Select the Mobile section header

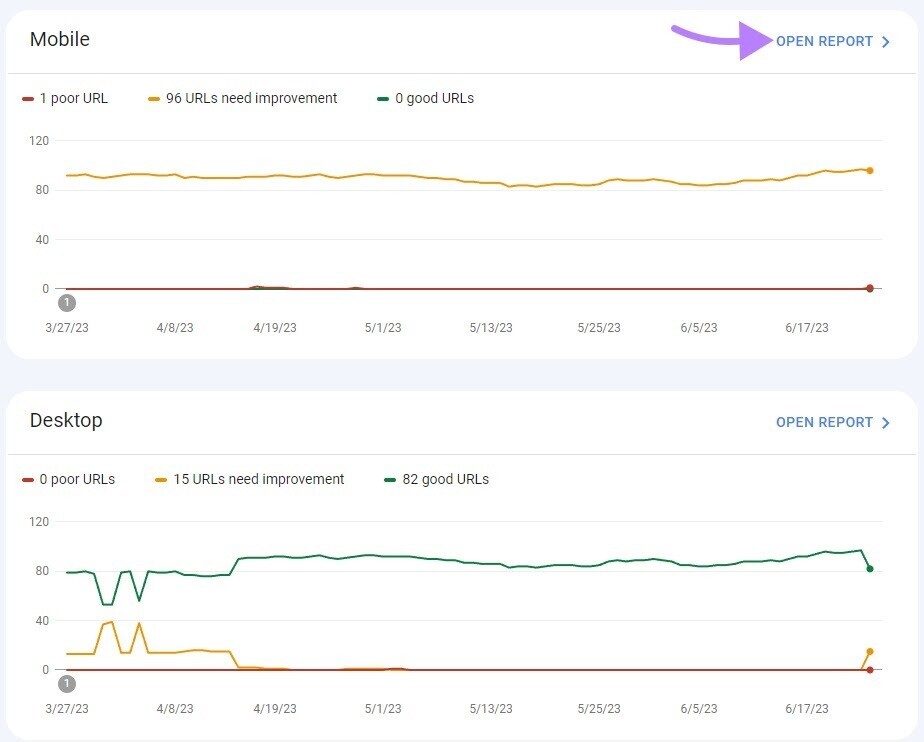point(59,39)
